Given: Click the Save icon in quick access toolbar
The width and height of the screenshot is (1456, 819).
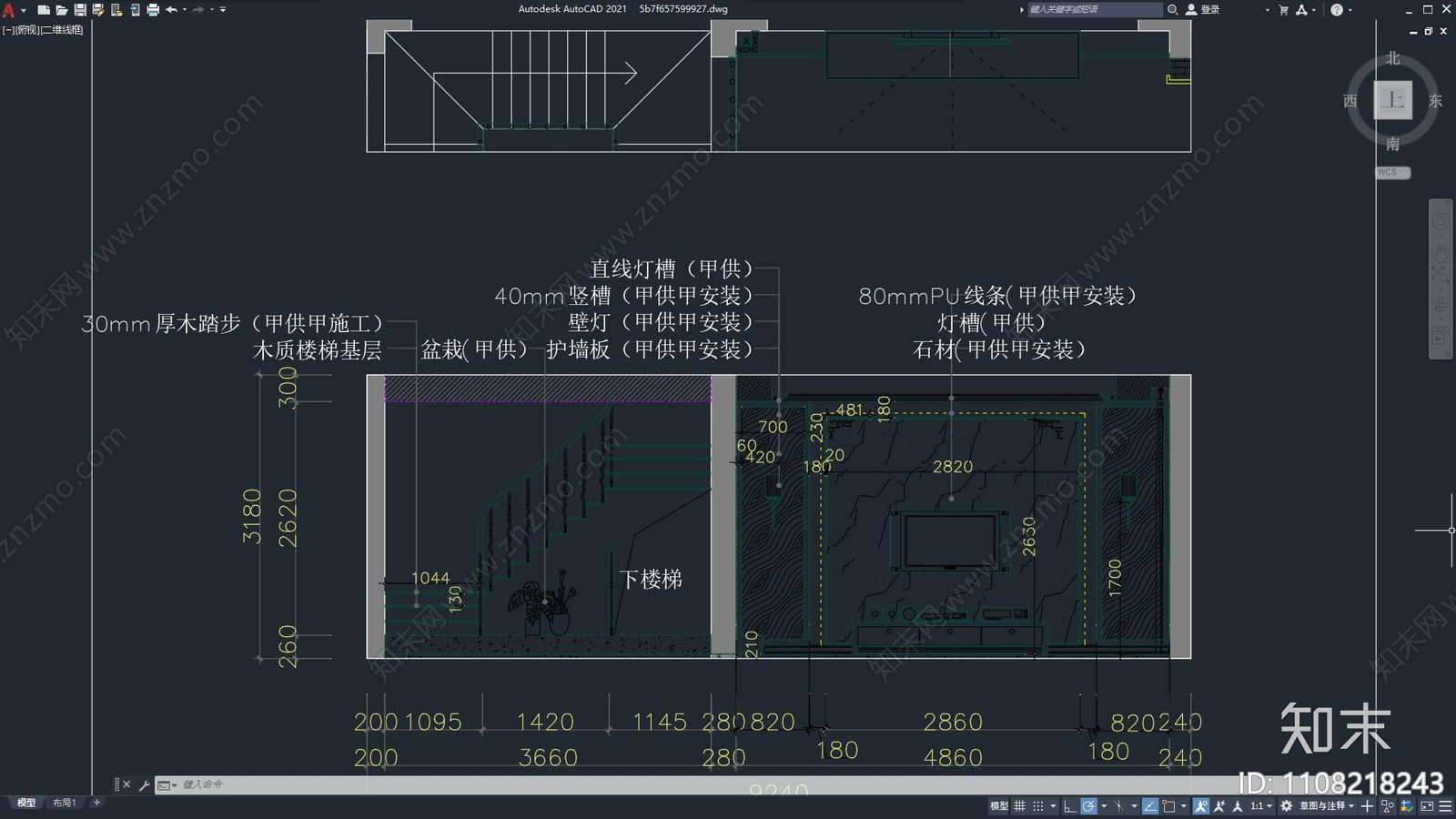Looking at the screenshot, I should pos(80,10).
